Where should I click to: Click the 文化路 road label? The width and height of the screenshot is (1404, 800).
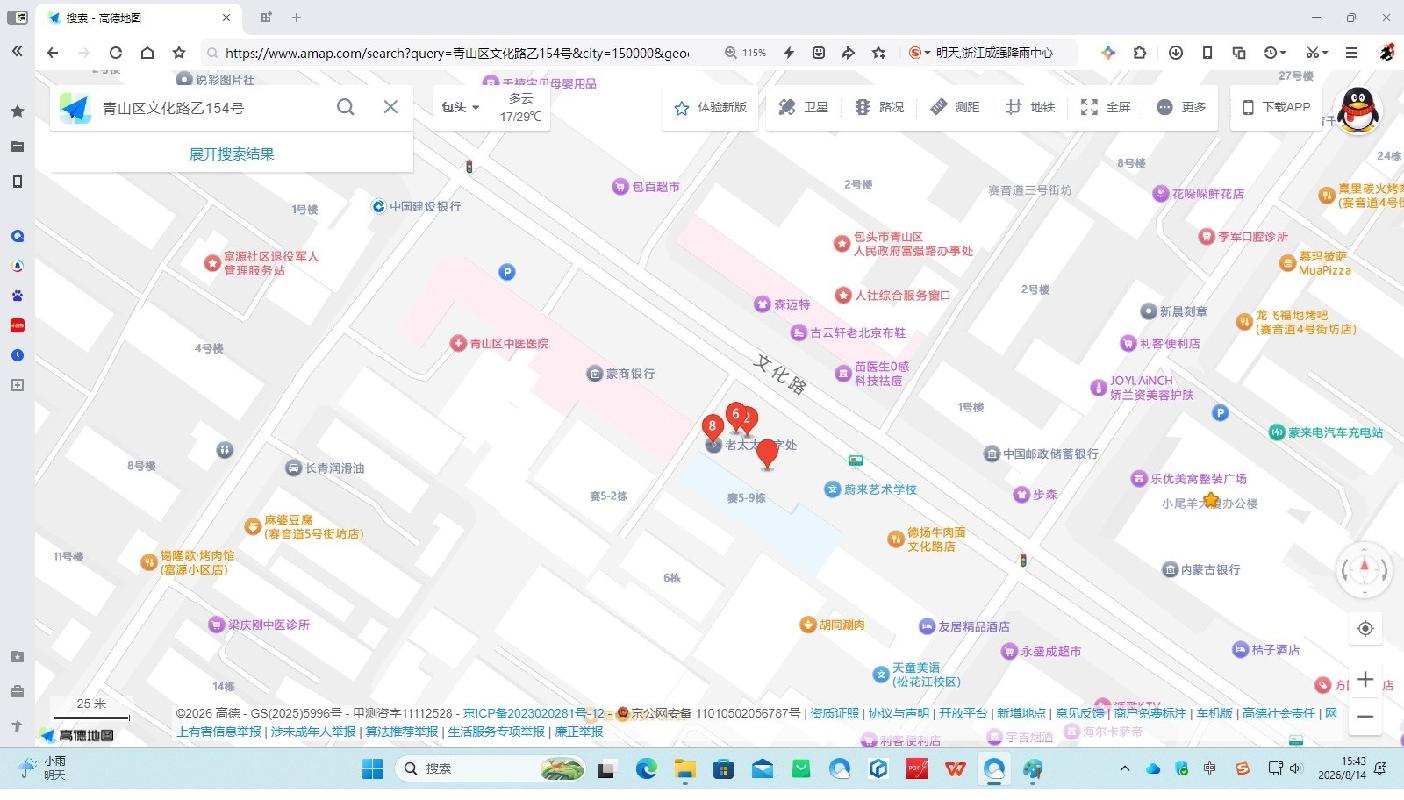[x=779, y=373]
